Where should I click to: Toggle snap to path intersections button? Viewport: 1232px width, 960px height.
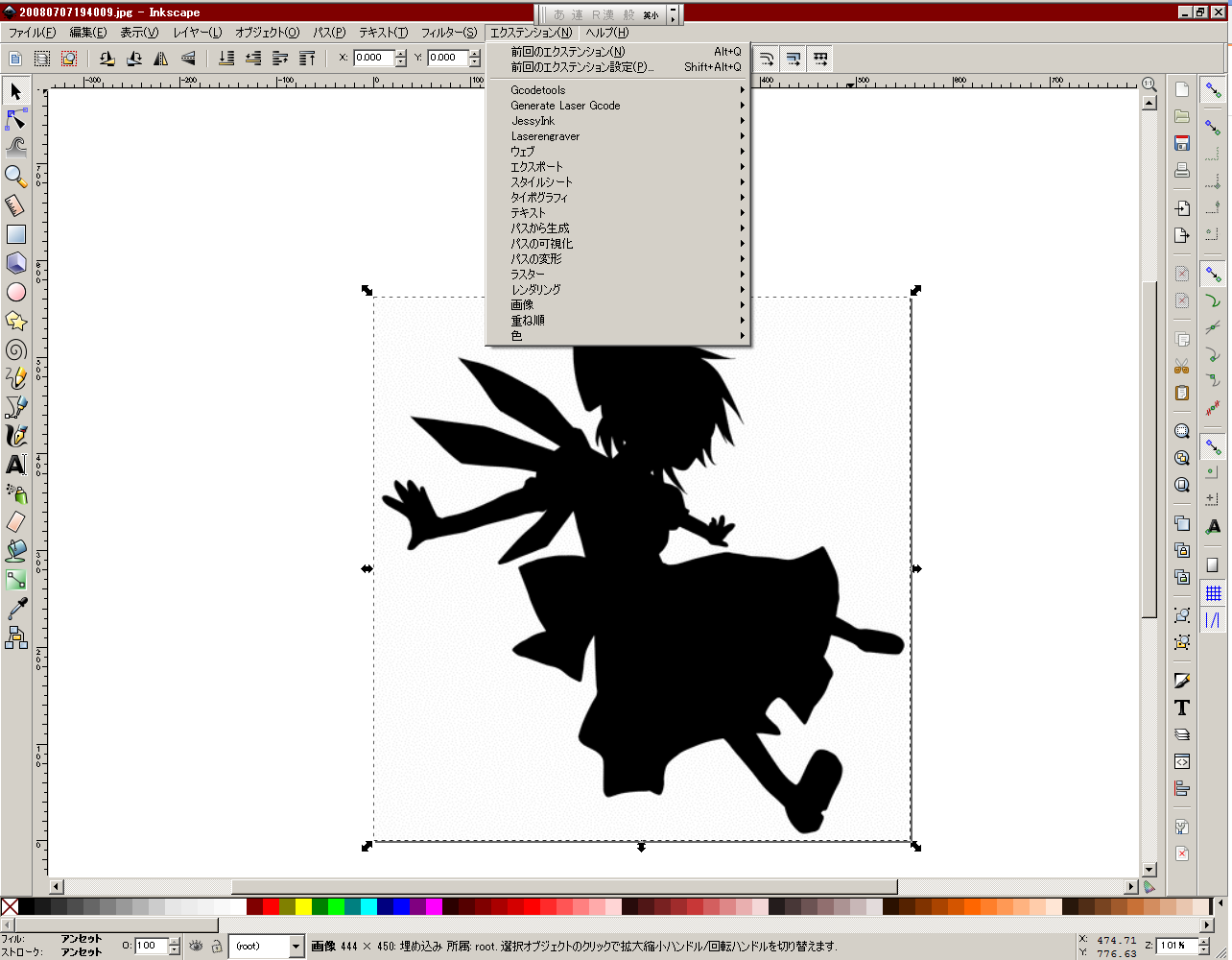1214,327
